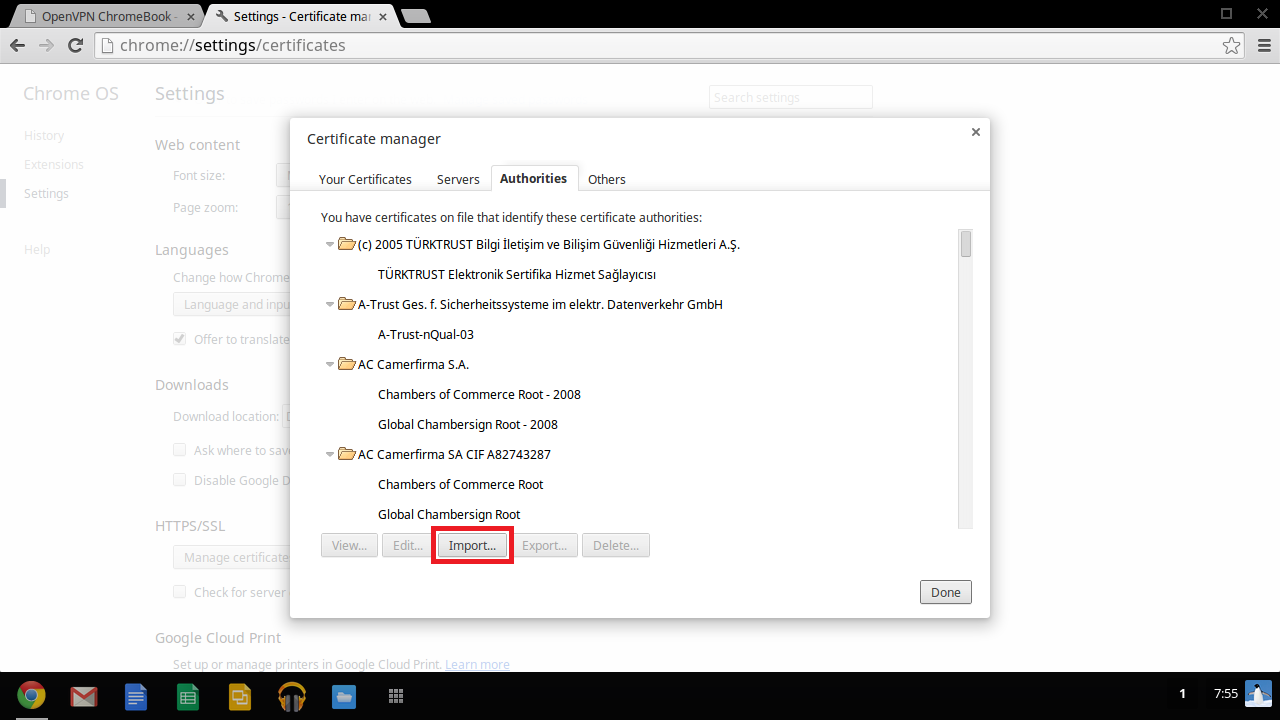Collapse the AC Camerfirma S.A. folder
Screen dimensions: 1280x720
pos(330,364)
